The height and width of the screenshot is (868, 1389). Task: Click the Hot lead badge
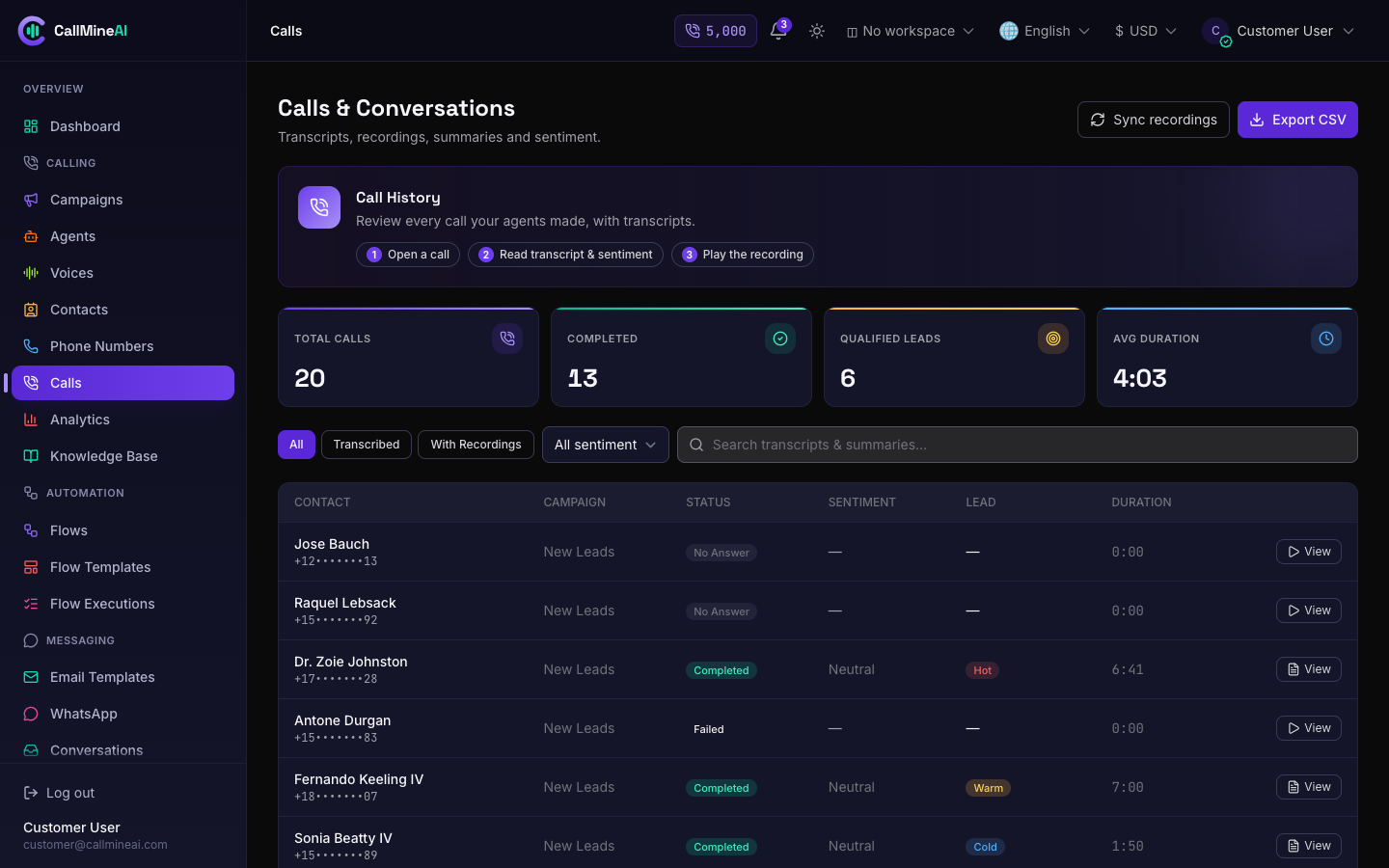[x=982, y=670]
